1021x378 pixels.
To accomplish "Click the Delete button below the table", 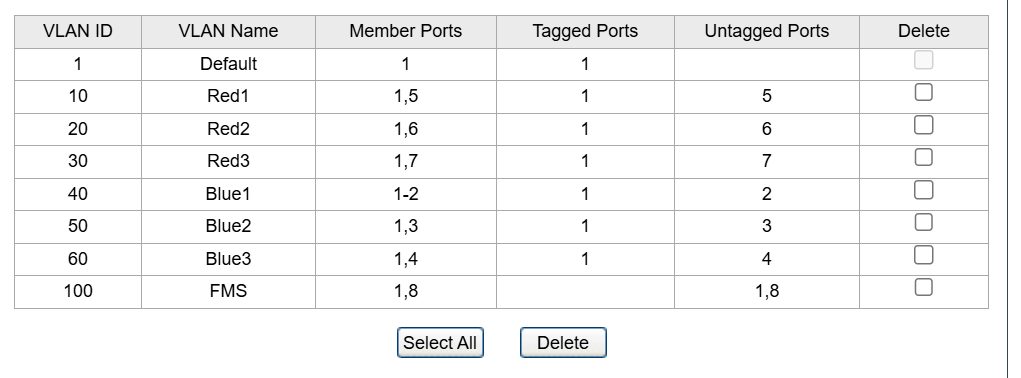I will tap(563, 342).
